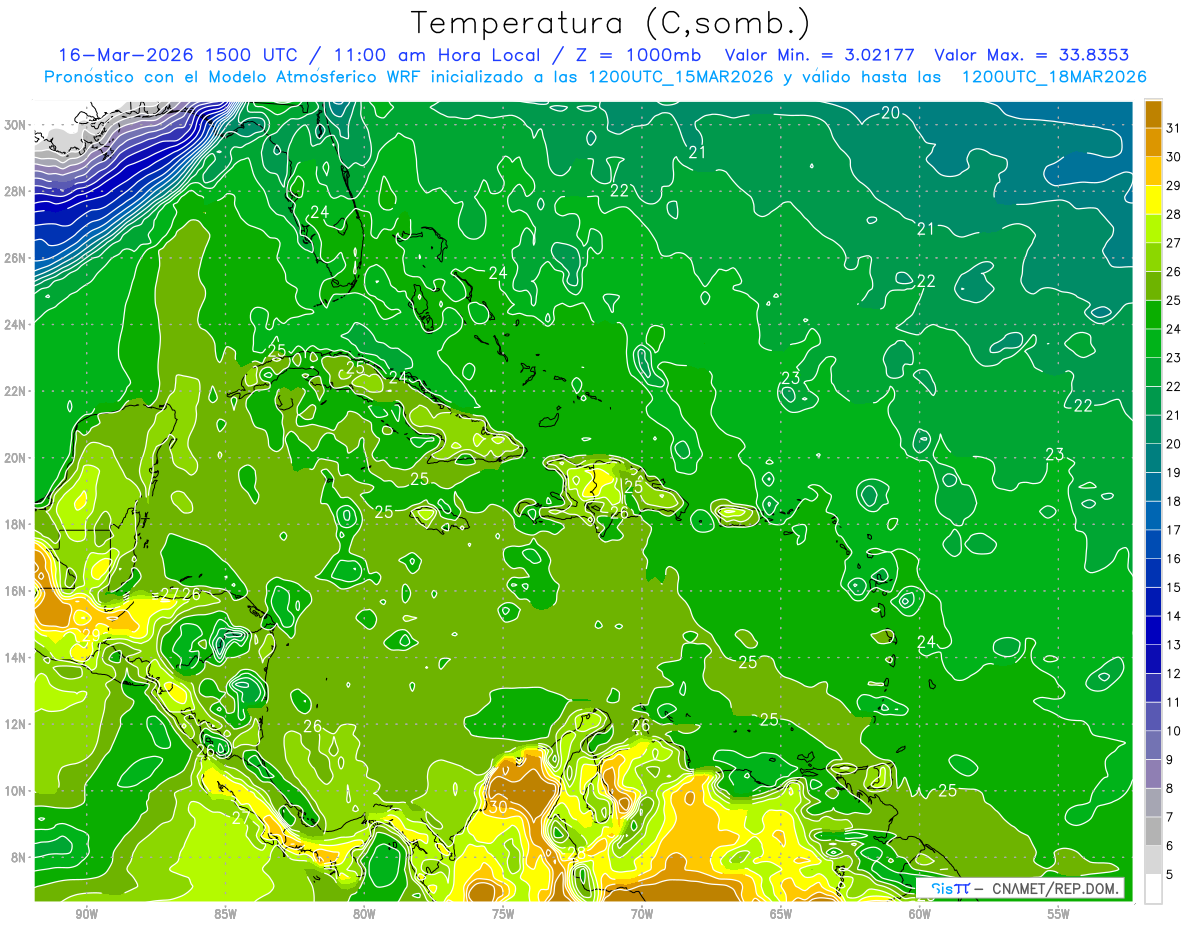
Task: Click the 85W longitude axis label
Action: coord(225,915)
